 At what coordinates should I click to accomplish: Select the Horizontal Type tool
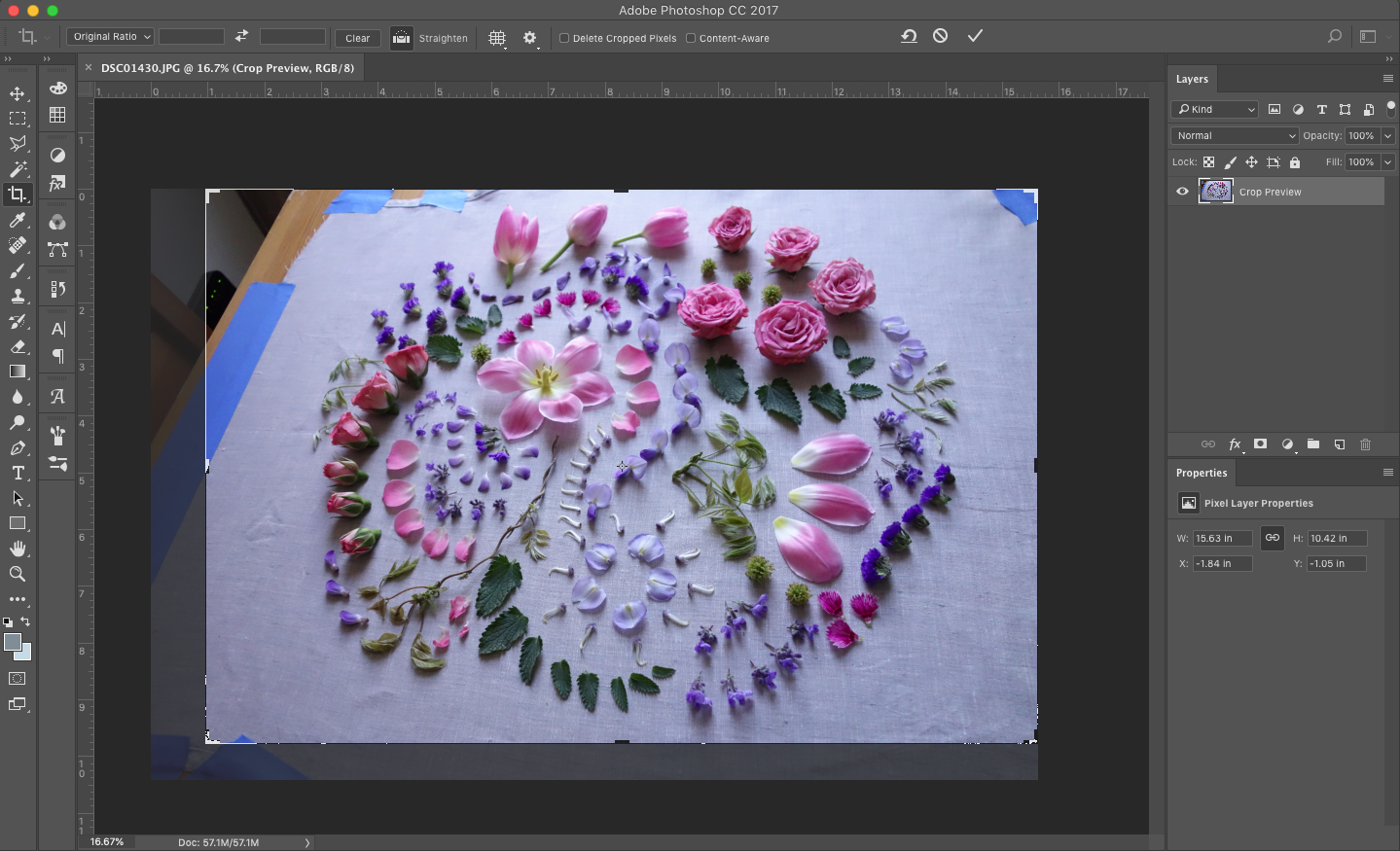(18, 473)
